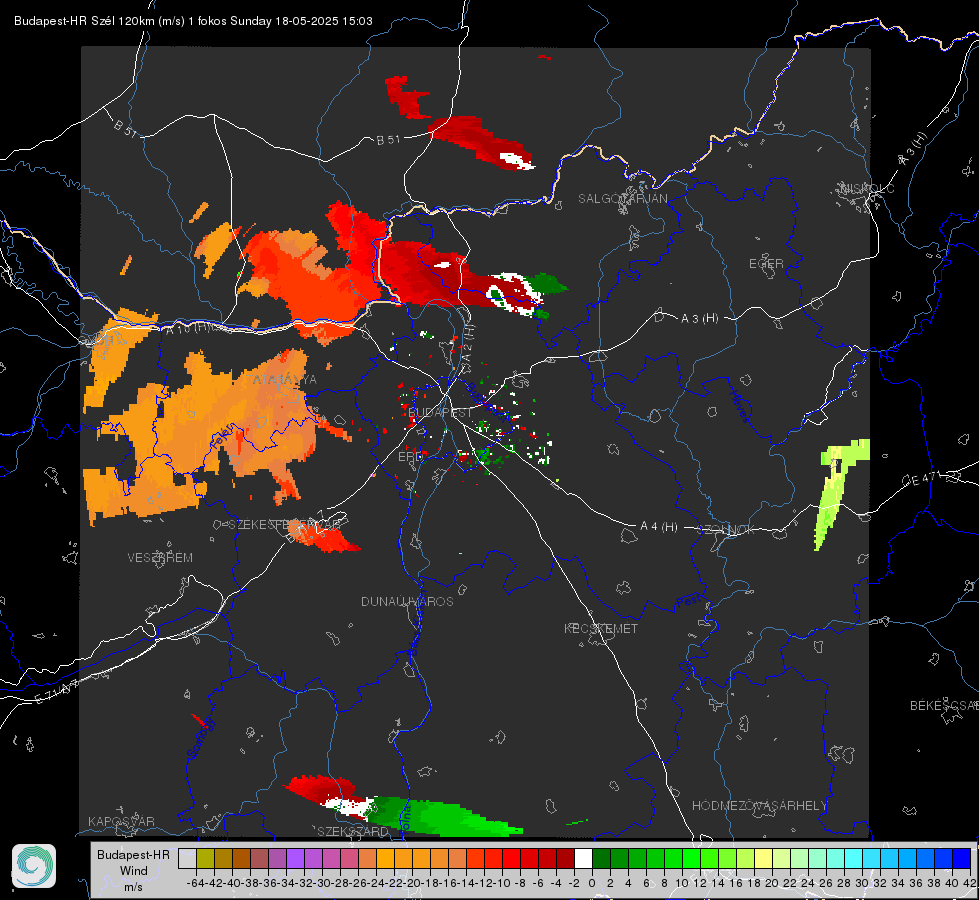The height and width of the screenshot is (900, 979).
Task: Click the swirl logo icon at bottom left
Action: coord(34,866)
